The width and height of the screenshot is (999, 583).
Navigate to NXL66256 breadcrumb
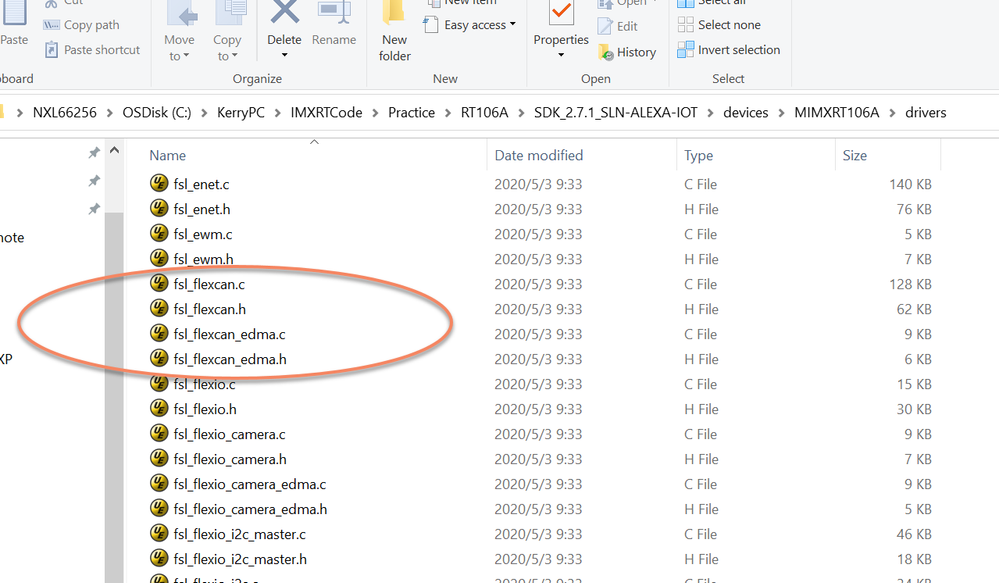coord(64,113)
